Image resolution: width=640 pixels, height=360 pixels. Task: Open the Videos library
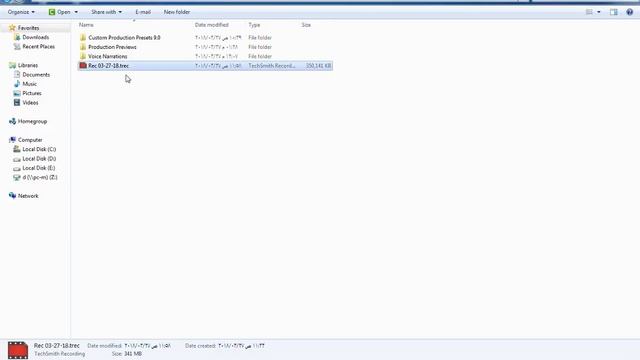coord(30,103)
